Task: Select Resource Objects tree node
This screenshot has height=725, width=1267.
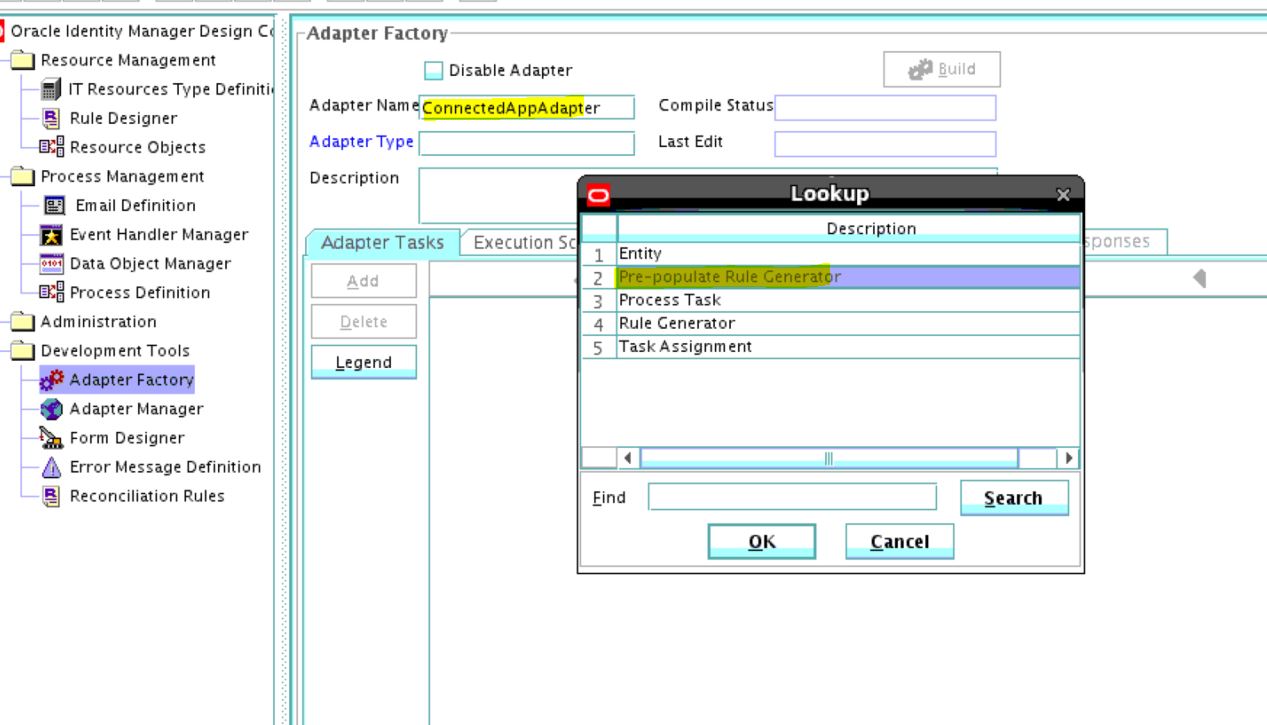Action: coord(137,147)
